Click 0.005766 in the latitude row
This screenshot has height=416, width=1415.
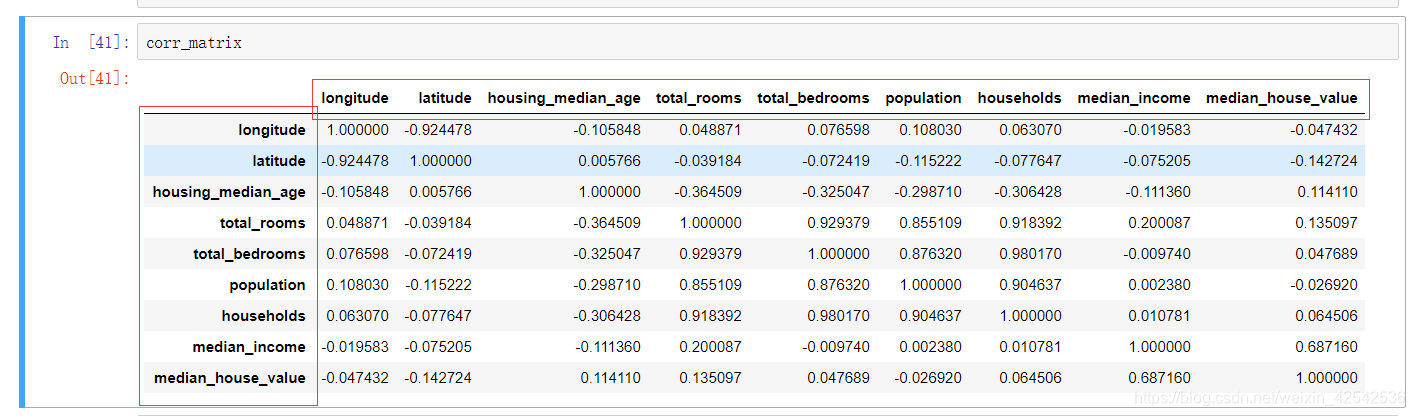pos(610,161)
